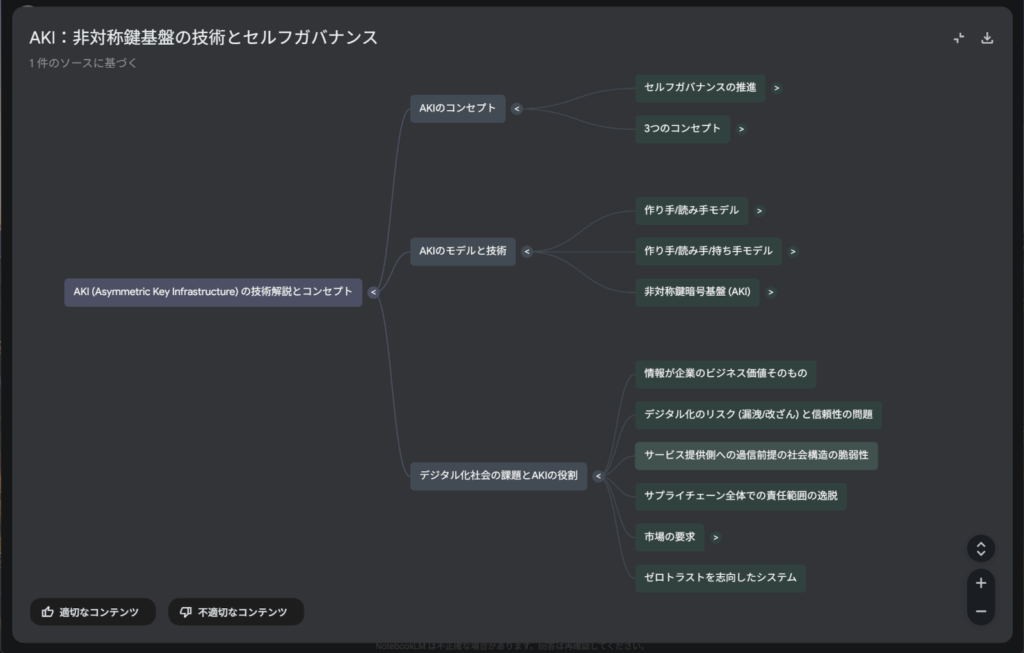Expand the 市場の要求 node arrow
The height and width of the screenshot is (653, 1024).
pos(716,538)
